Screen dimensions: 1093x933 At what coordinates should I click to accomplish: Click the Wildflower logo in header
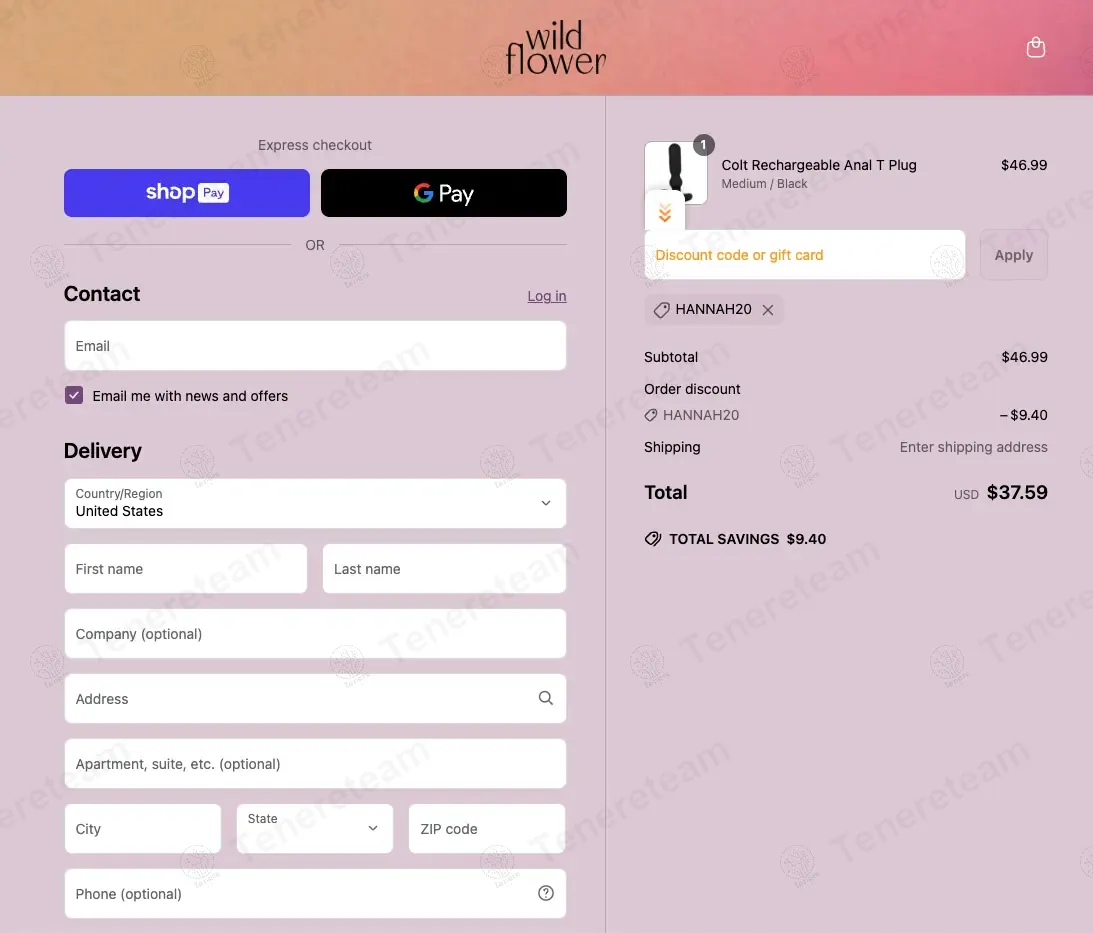[556, 48]
